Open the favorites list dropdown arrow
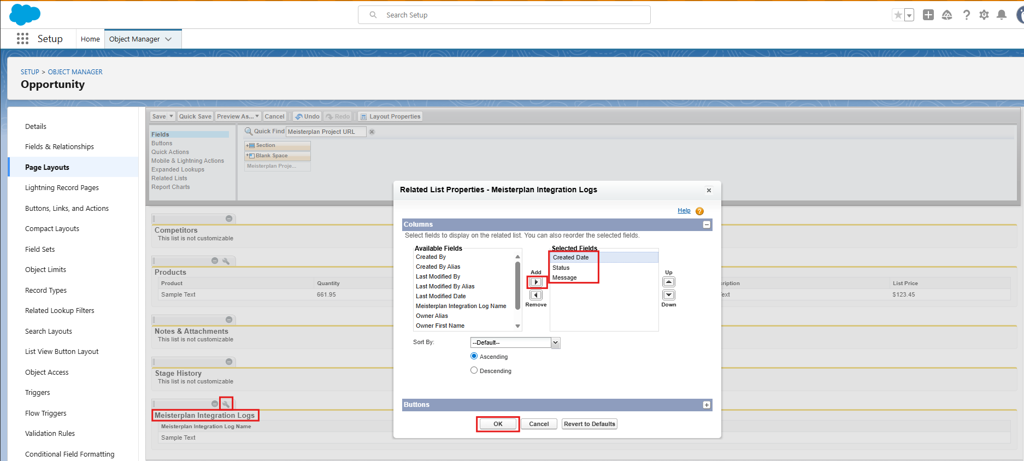Viewport: 1024px width, 461px height. [909, 15]
